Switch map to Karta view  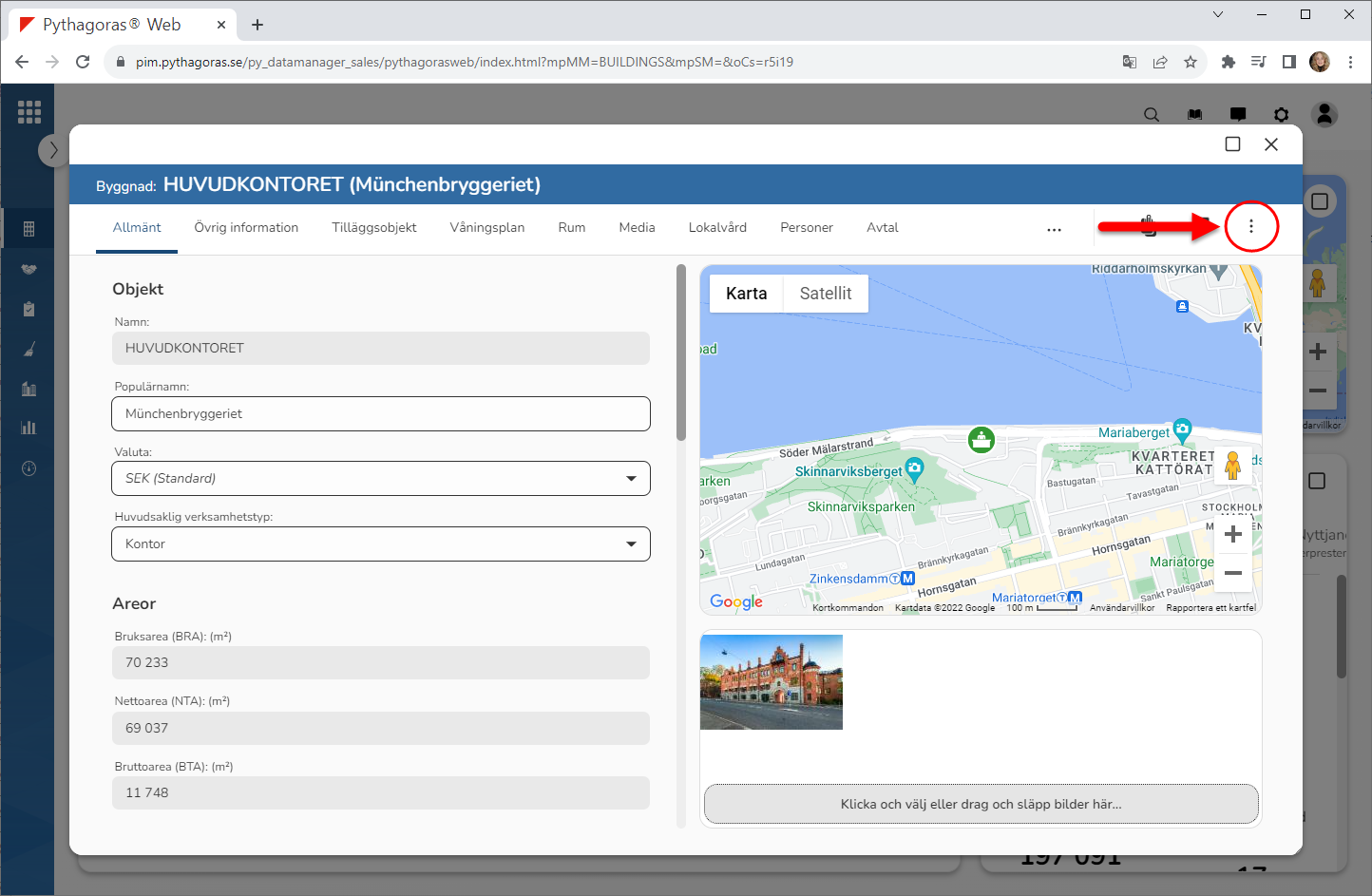tap(746, 294)
